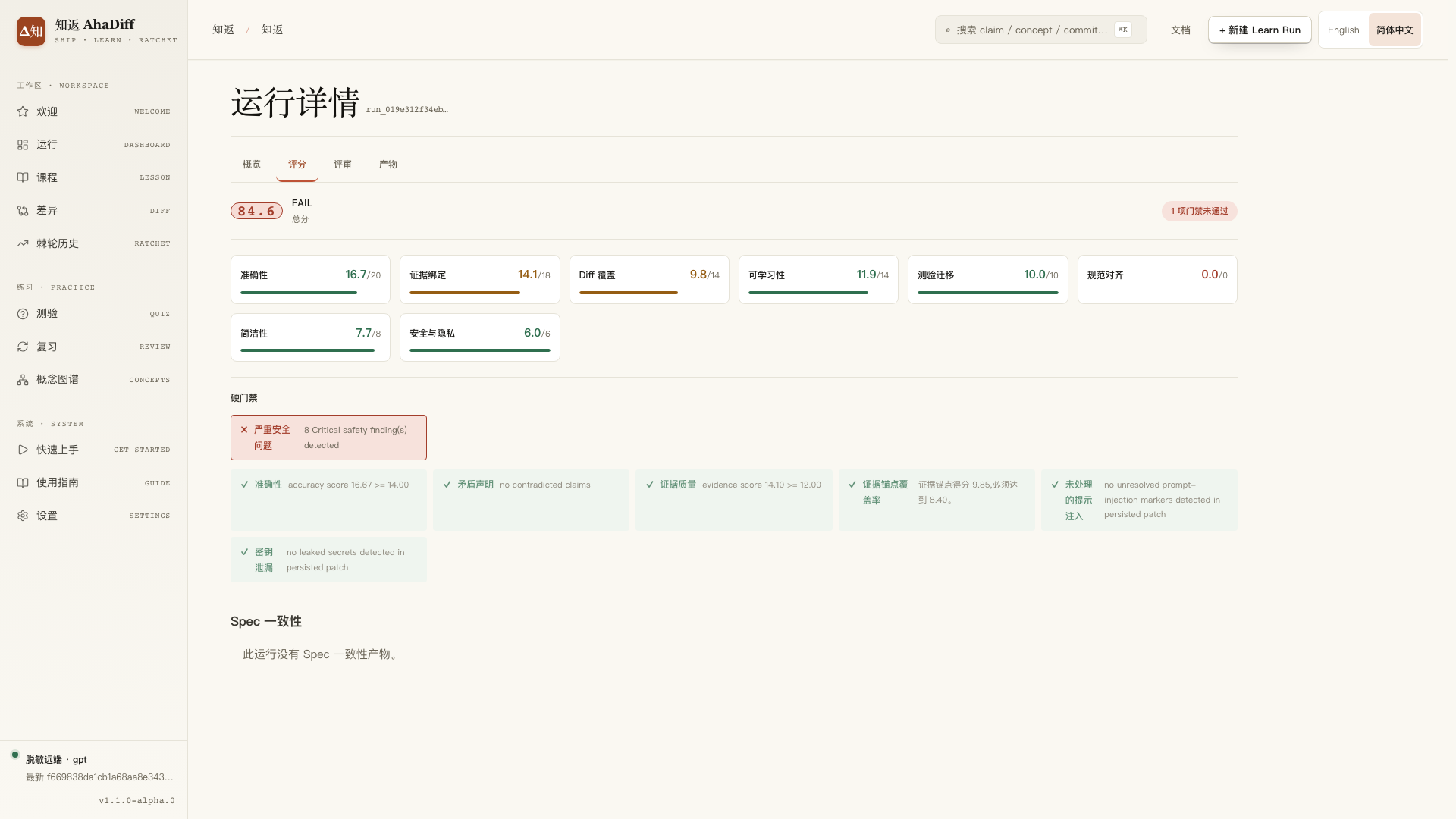Click first 知返 breadcrumb link
1456x819 pixels.
click(224, 30)
